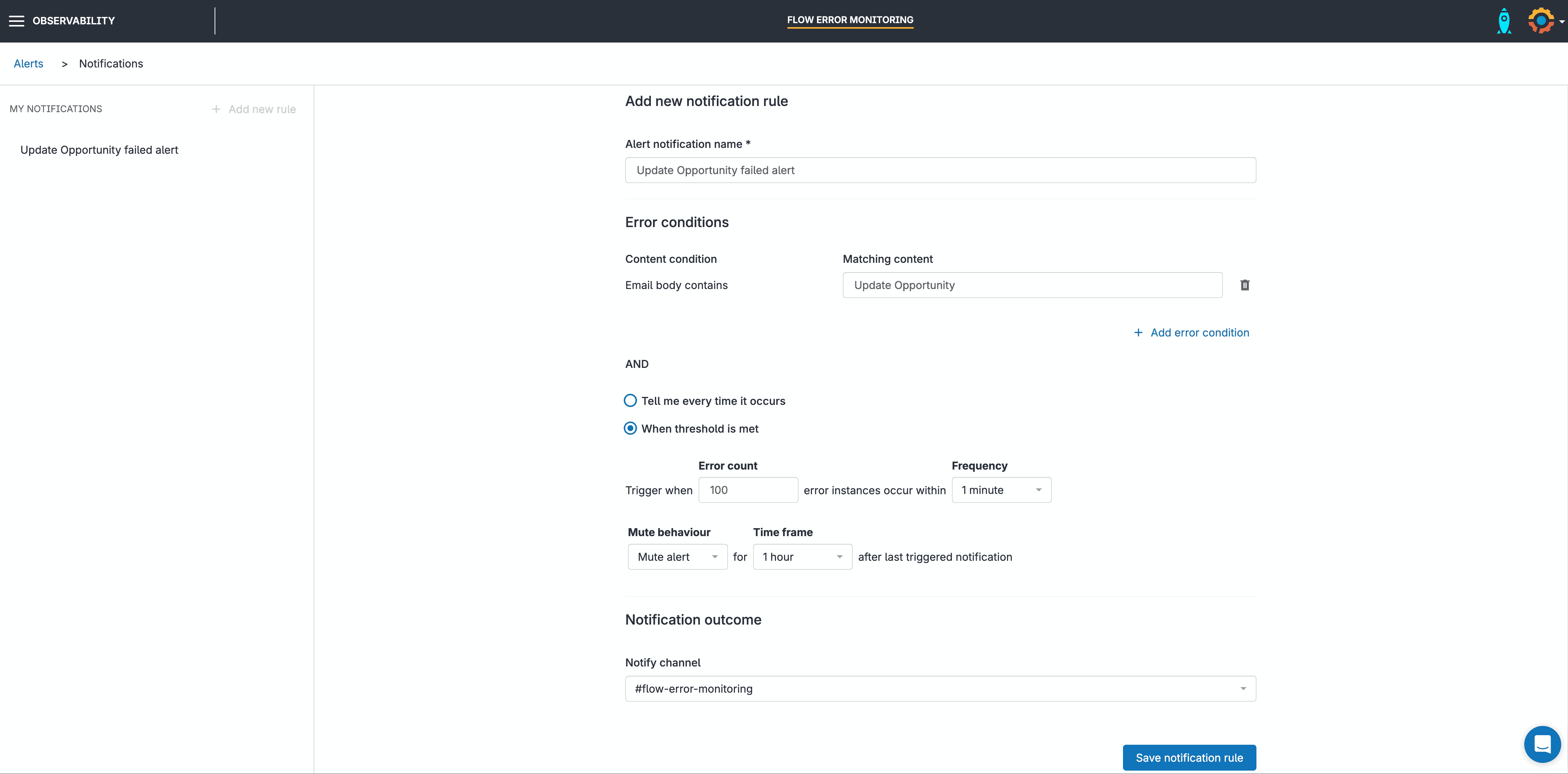This screenshot has width=1568, height=774.
Task: Open Flow Error Monitoring tab
Action: [850, 20]
